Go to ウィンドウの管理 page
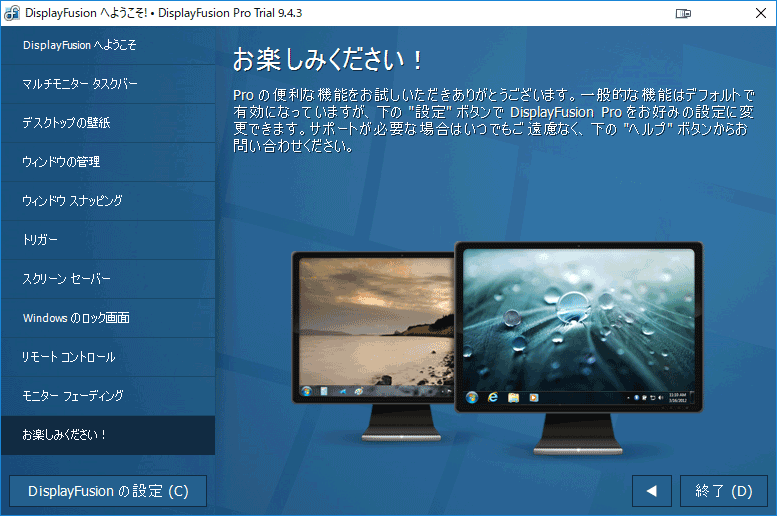 (108, 162)
